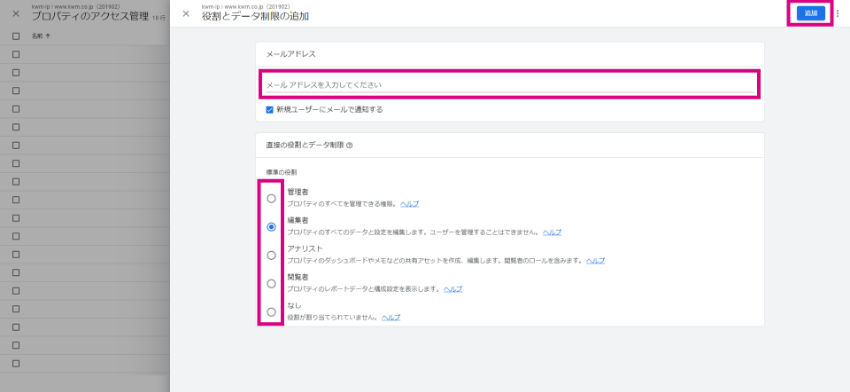The image size is (850, 392).
Task: Open ヘルプ link for 管理者 role
Action: tap(409, 204)
